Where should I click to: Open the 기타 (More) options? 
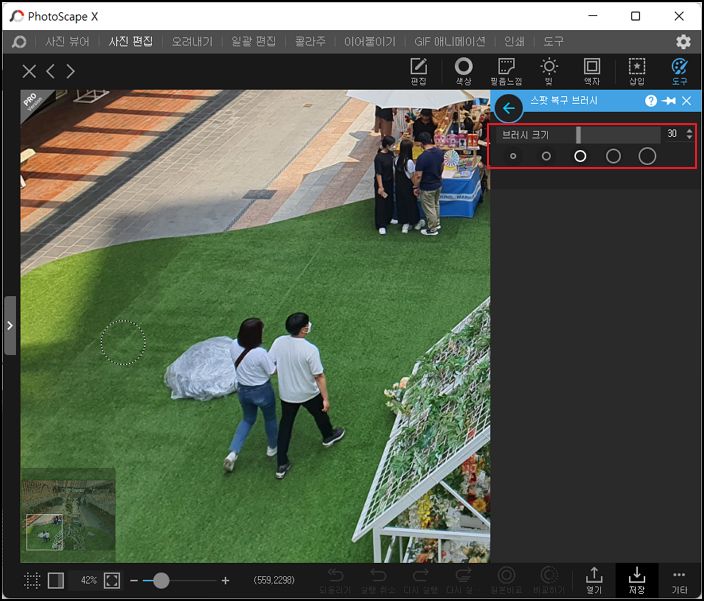[679, 580]
